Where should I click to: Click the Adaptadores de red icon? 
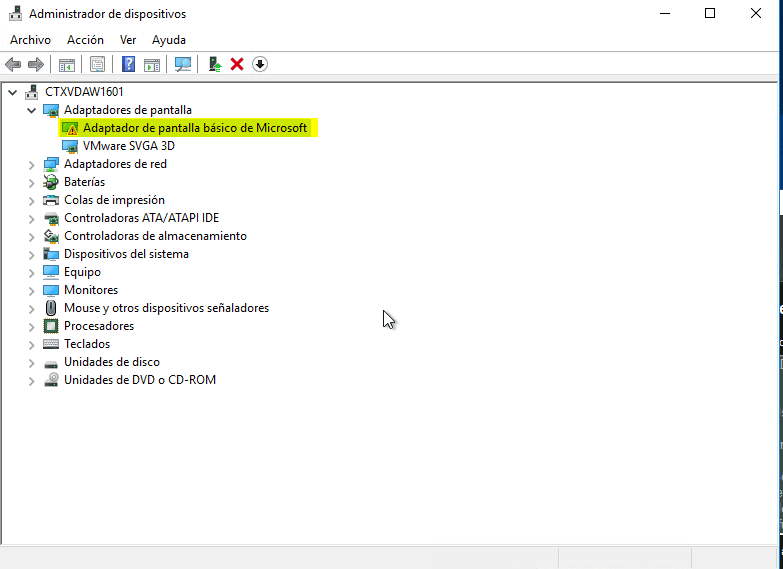[51, 164]
